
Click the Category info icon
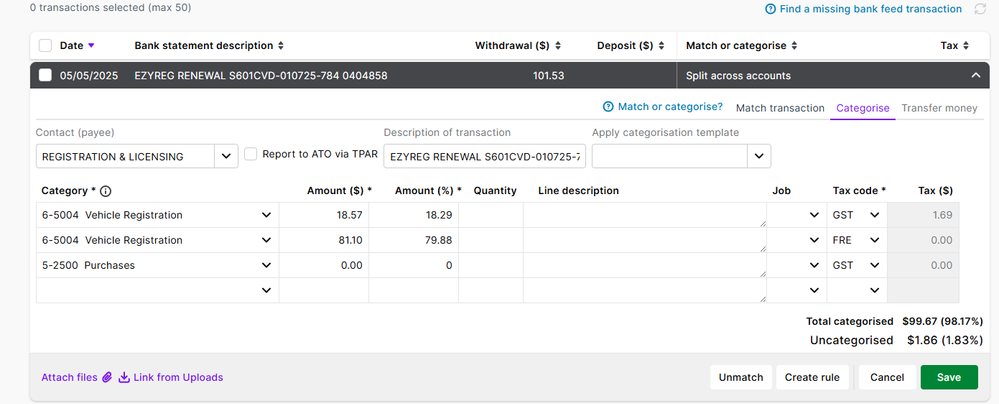(106, 191)
